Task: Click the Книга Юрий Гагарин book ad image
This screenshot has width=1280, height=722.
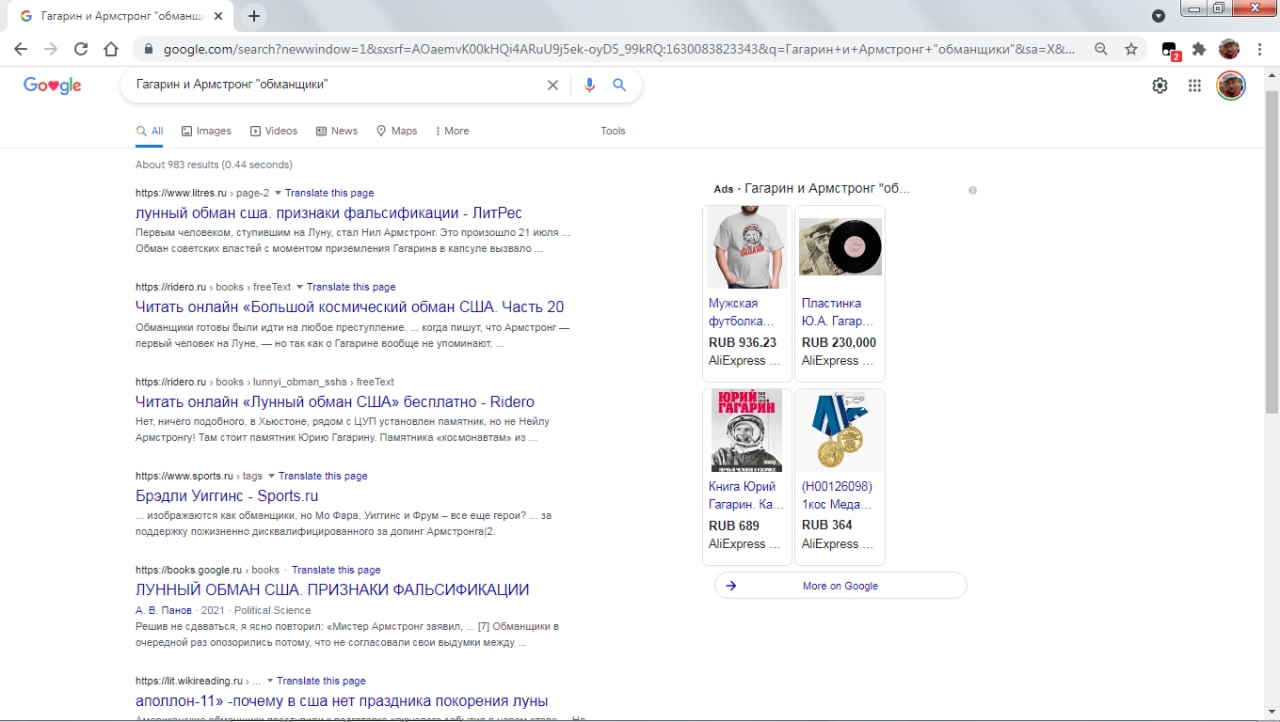Action: [747, 430]
